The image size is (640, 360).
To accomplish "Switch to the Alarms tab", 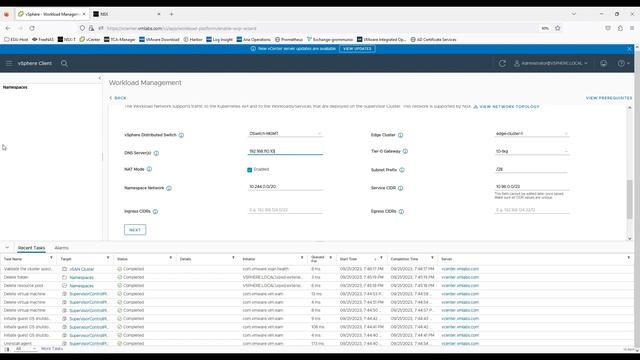I will pos(62,248).
